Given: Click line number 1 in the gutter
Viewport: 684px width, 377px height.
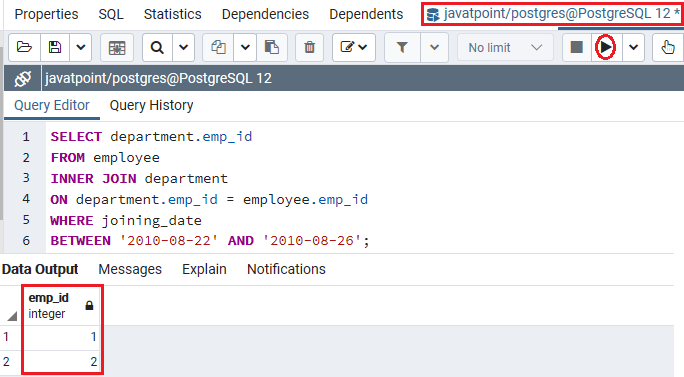Looking at the screenshot, I should (x=26, y=137).
